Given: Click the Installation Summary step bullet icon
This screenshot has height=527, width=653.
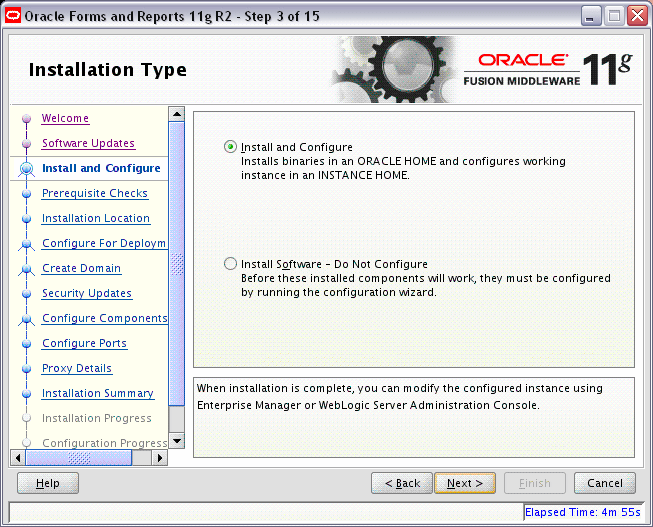Looking at the screenshot, I should coord(27,394).
